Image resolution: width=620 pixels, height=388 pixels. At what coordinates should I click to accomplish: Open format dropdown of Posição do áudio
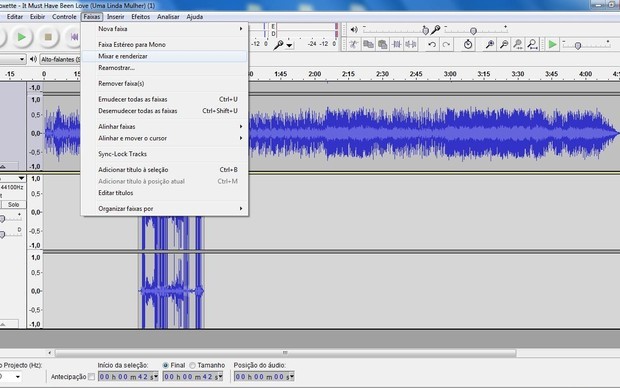(292, 377)
